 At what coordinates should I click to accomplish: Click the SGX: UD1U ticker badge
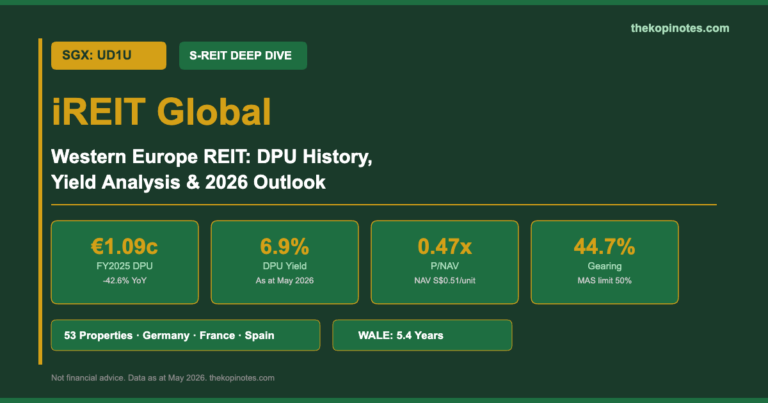pyautogui.click(x=108, y=55)
